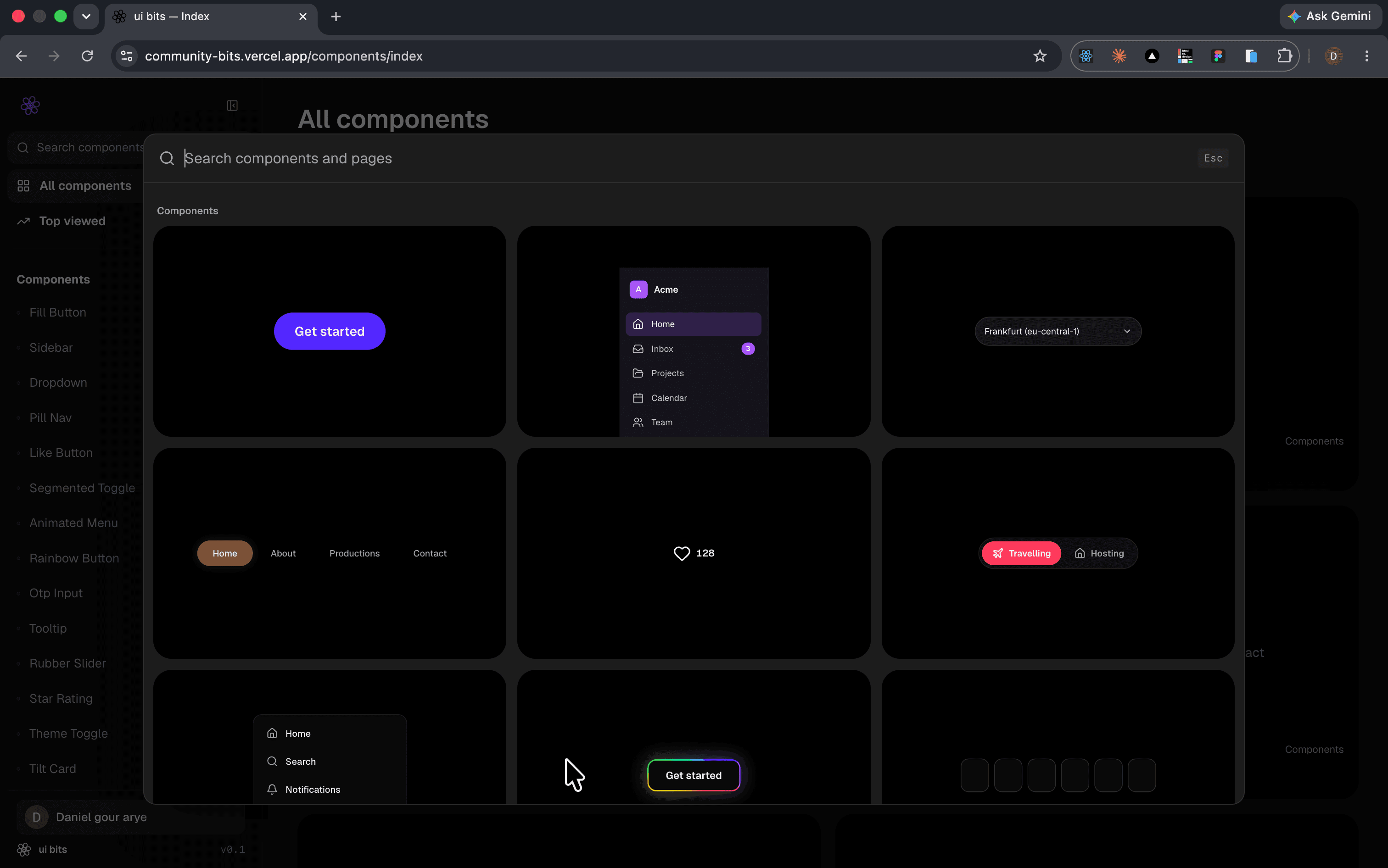Click the magnifier icon in the search dialog

click(x=167, y=158)
